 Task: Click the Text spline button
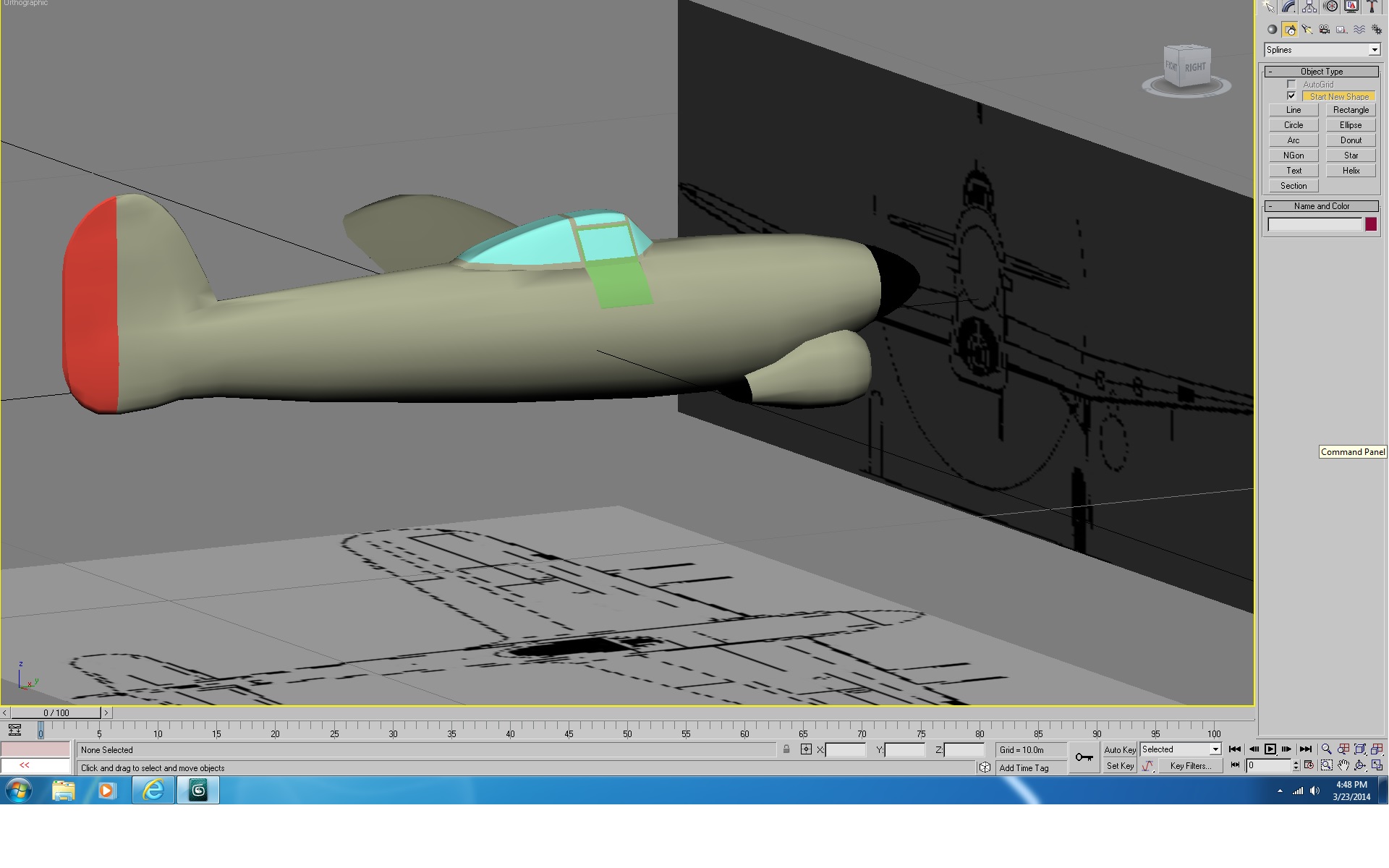tap(1294, 171)
